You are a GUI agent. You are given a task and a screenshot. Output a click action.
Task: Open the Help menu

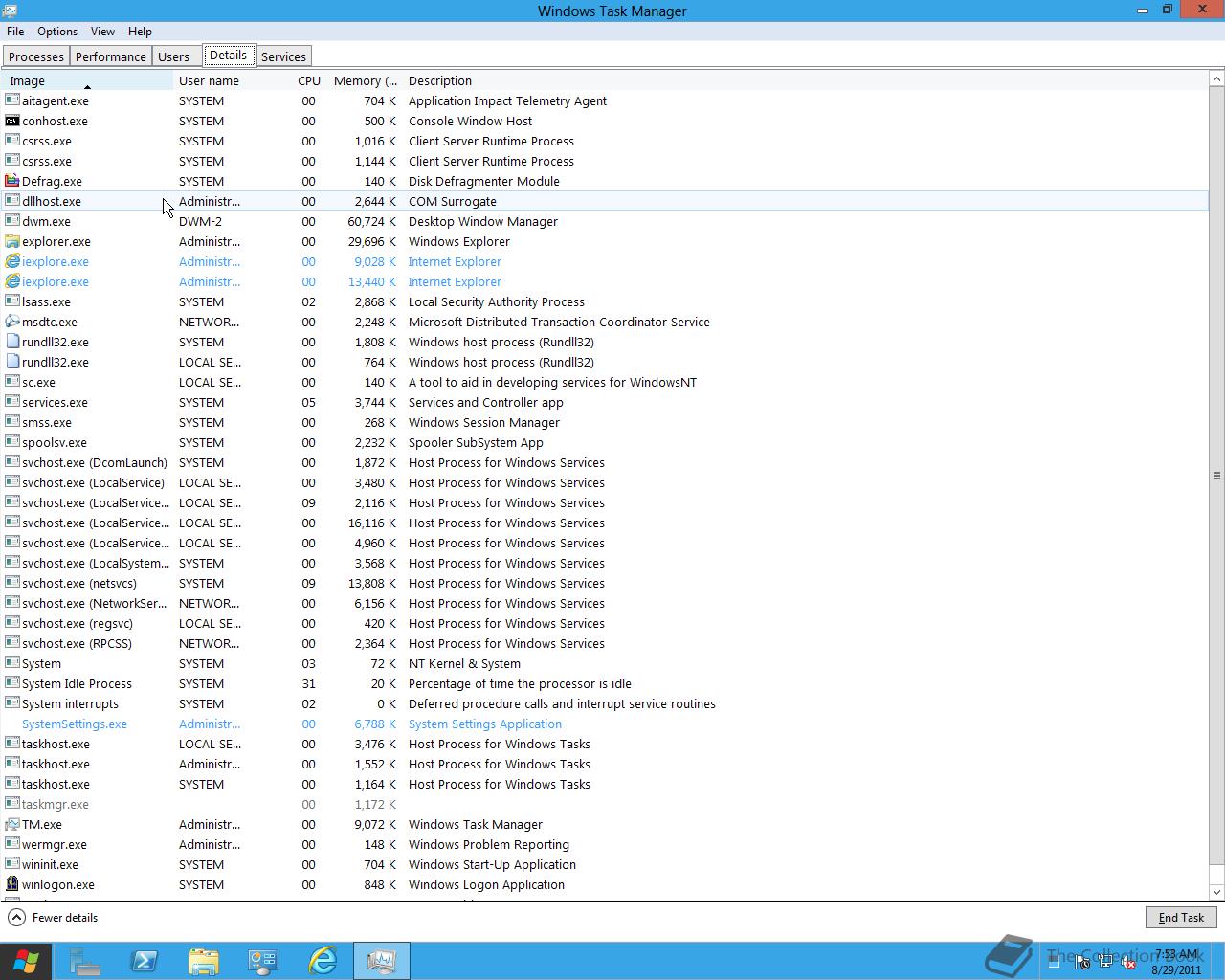click(140, 32)
